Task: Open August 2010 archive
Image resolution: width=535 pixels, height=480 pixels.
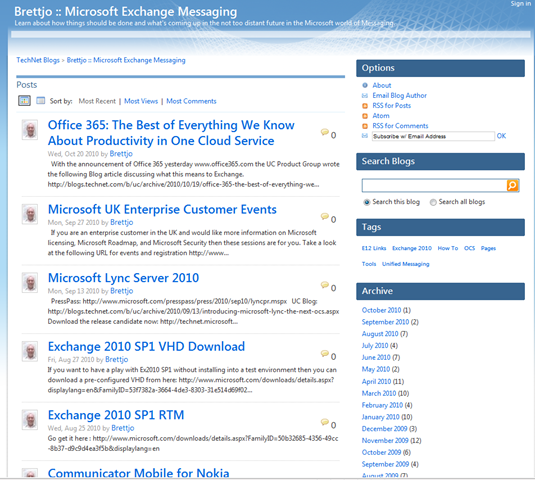Action: [380, 334]
